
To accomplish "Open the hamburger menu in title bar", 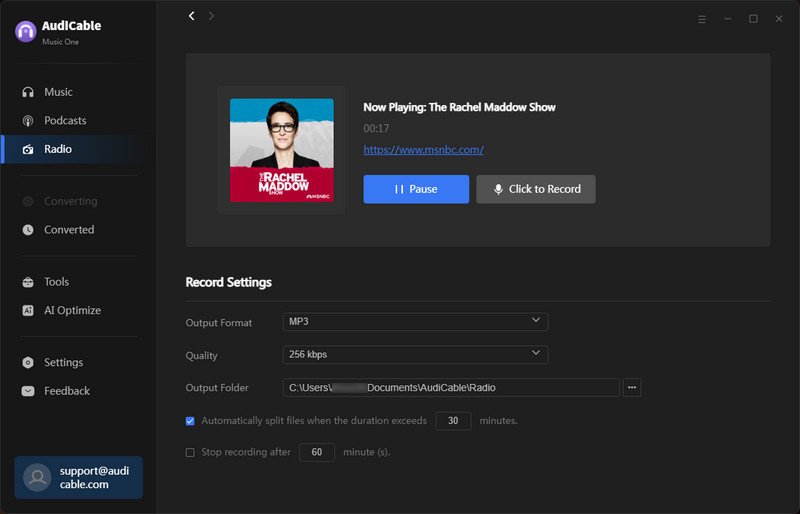I will (x=702, y=19).
